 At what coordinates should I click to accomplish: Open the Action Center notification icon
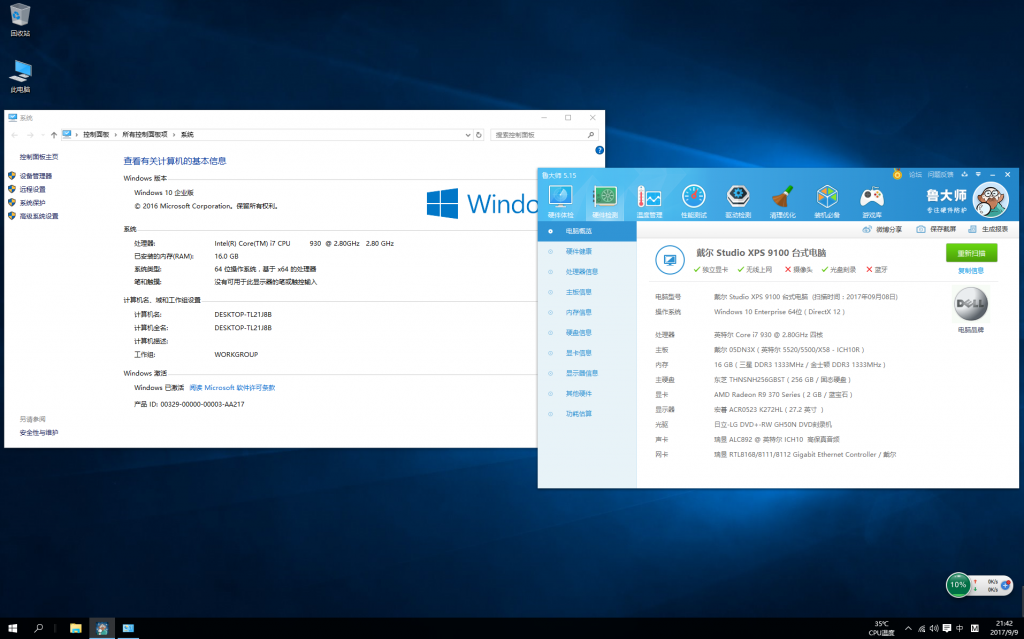[x=947, y=629]
